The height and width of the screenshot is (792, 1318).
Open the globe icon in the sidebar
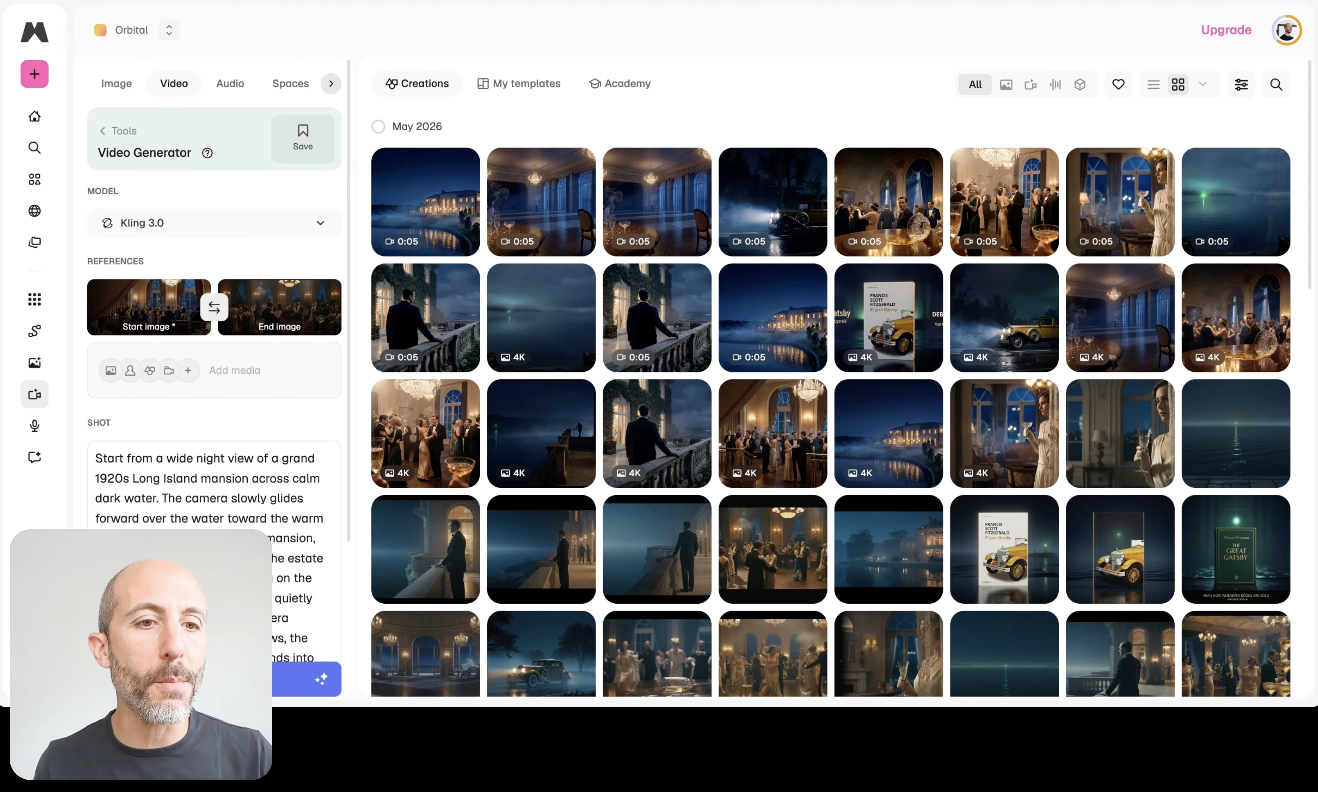pos(34,211)
